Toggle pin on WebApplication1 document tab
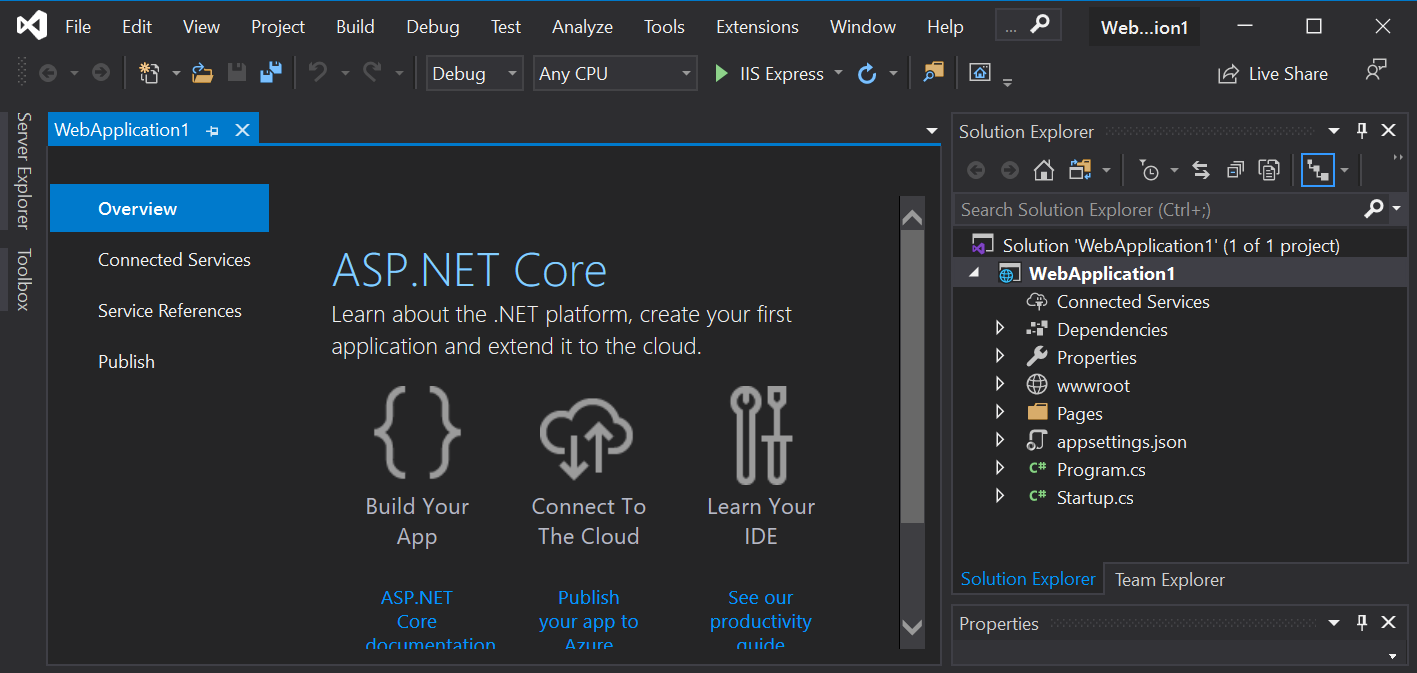The width and height of the screenshot is (1417, 673). coord(212,131)
